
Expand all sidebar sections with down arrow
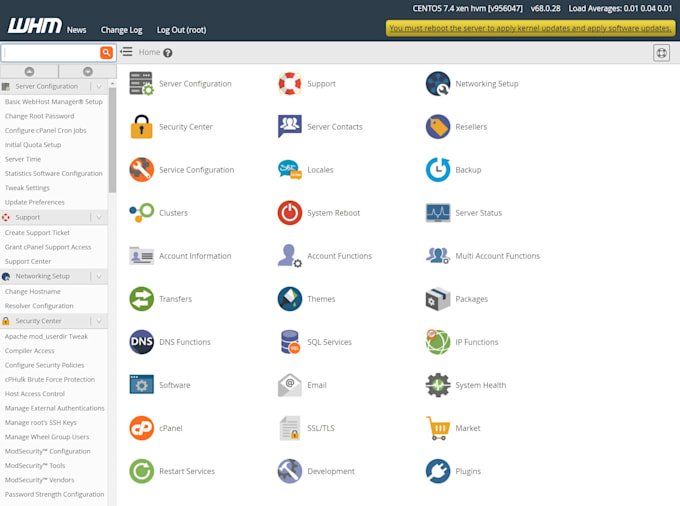(x=88, y=71)
